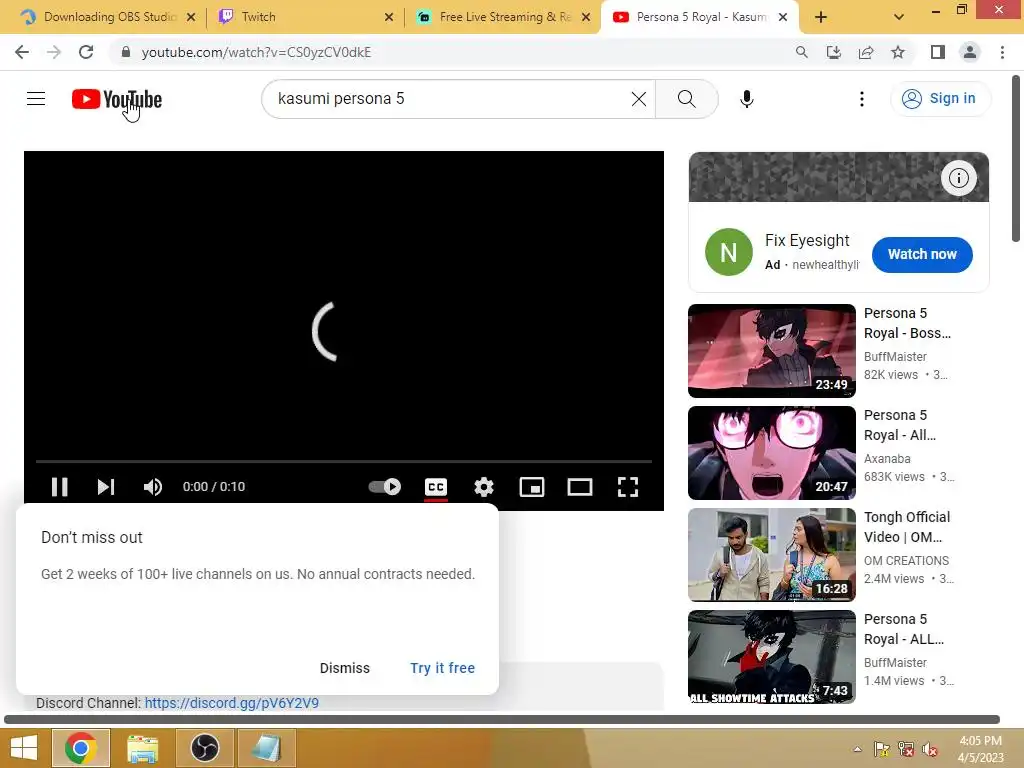The image size is (1024, 768).
Task: Go back in browser history
Action: click(x=22, y=52)
